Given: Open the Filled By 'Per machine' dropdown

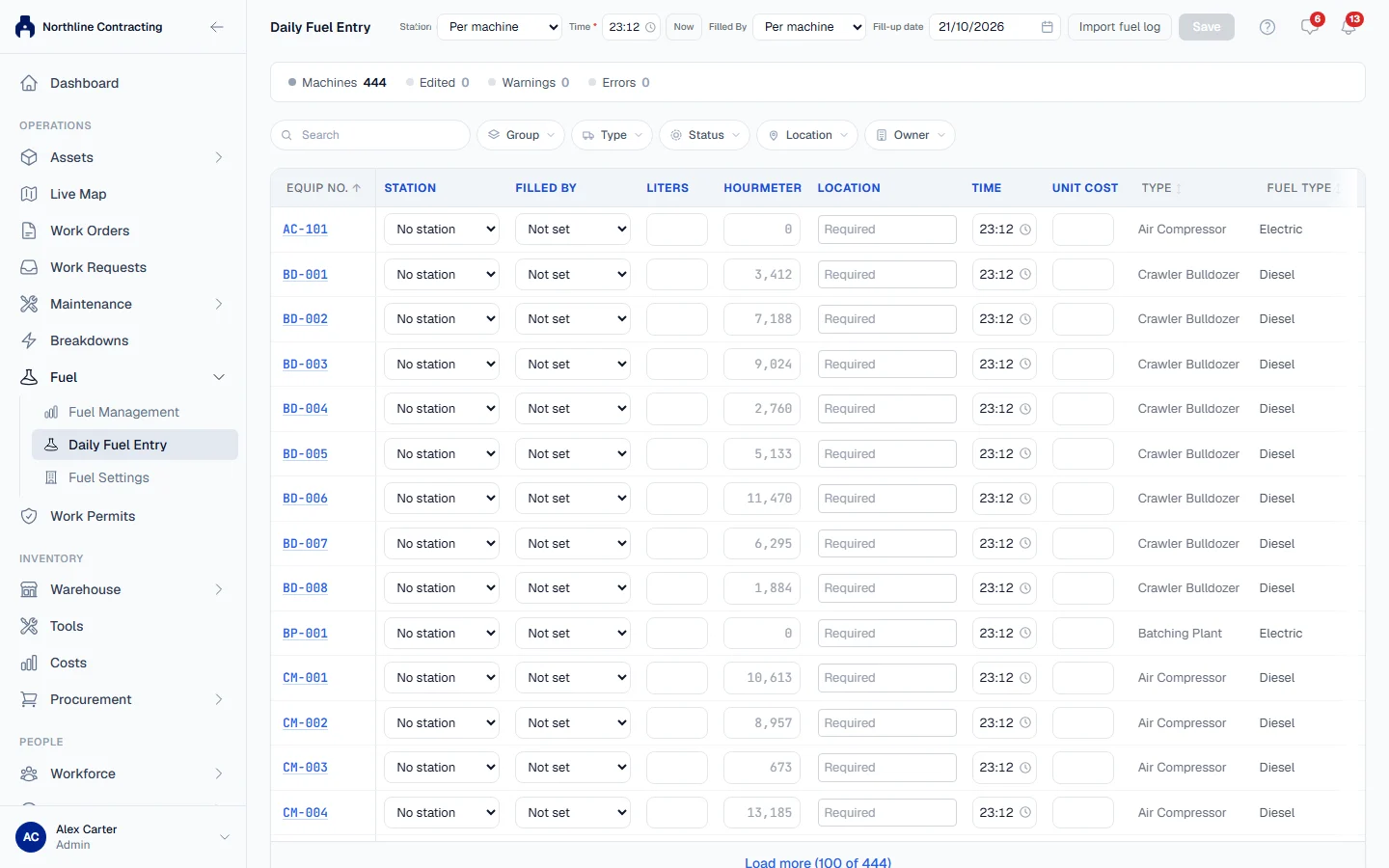Looking at the screenshot, I should pos(808,27).
